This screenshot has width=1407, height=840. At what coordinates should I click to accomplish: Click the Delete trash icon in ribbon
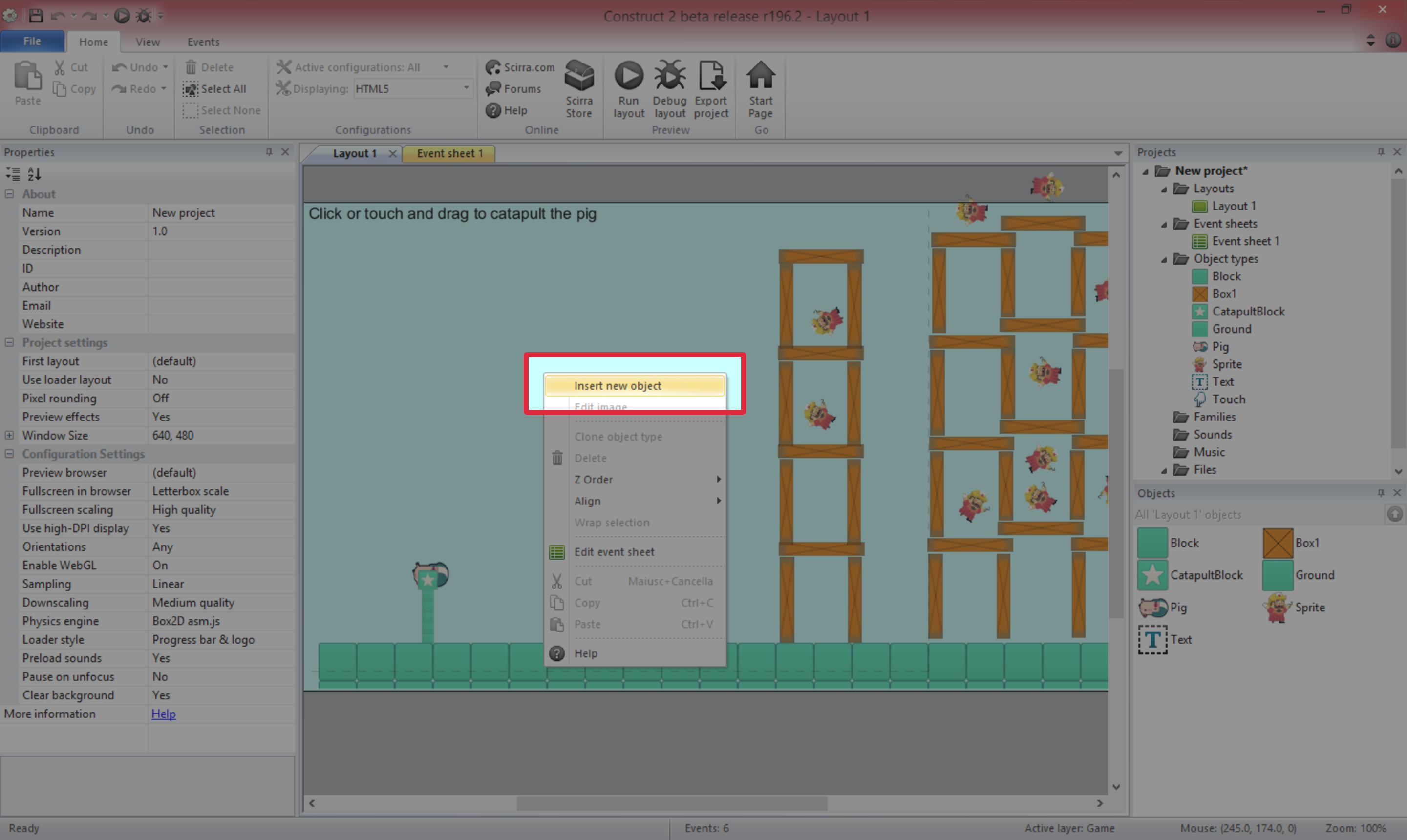pyautogui.click(x=191, y=67)
